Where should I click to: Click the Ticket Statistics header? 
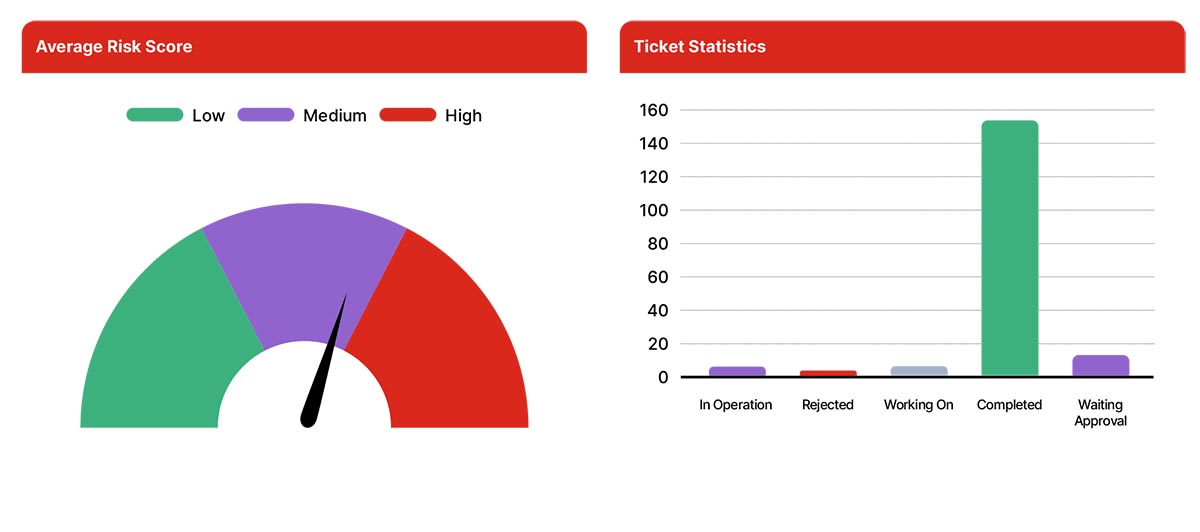tap(700, 47)
